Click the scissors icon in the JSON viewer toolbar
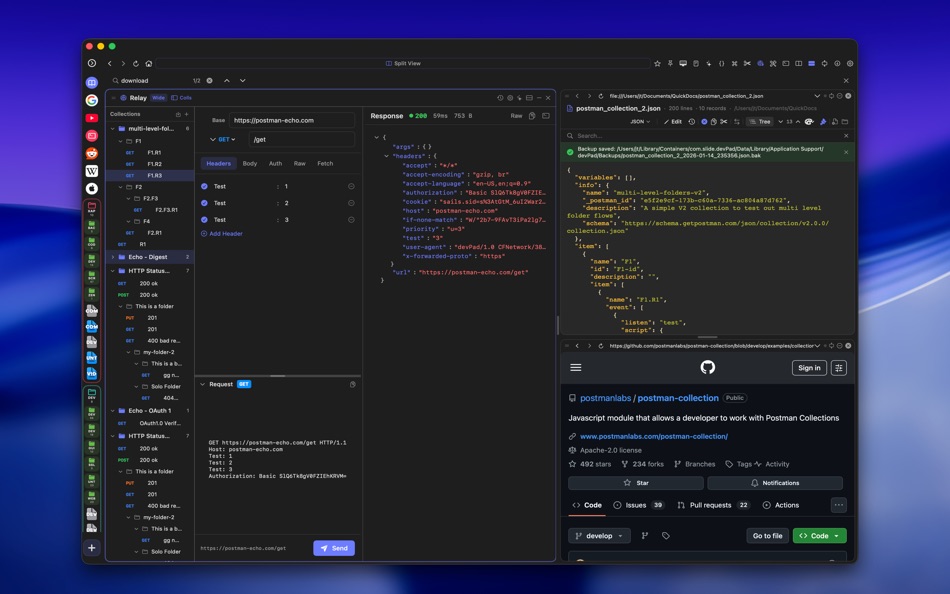The image size is (950, 594). tap(724, 123)
